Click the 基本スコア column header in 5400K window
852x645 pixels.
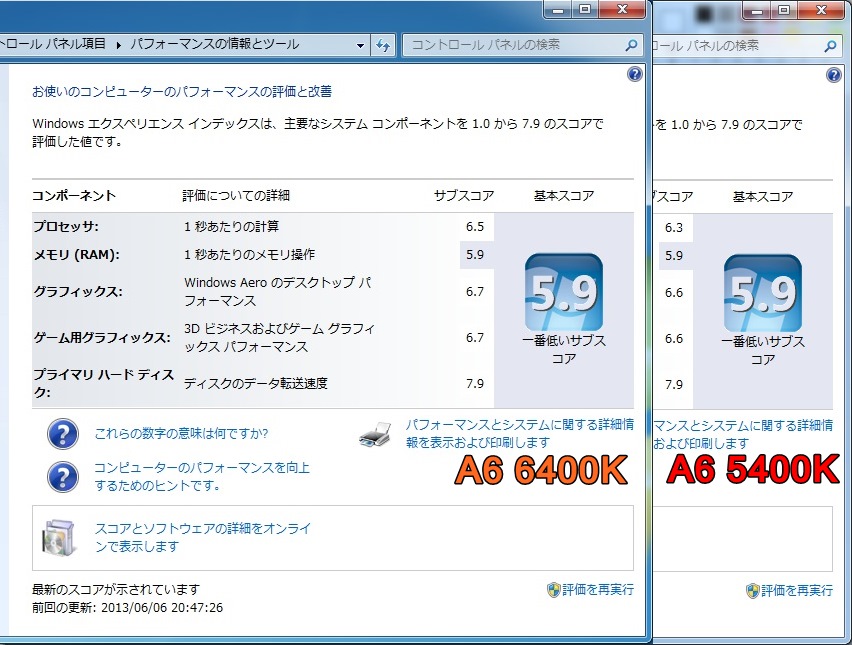[x=763, y=196]
